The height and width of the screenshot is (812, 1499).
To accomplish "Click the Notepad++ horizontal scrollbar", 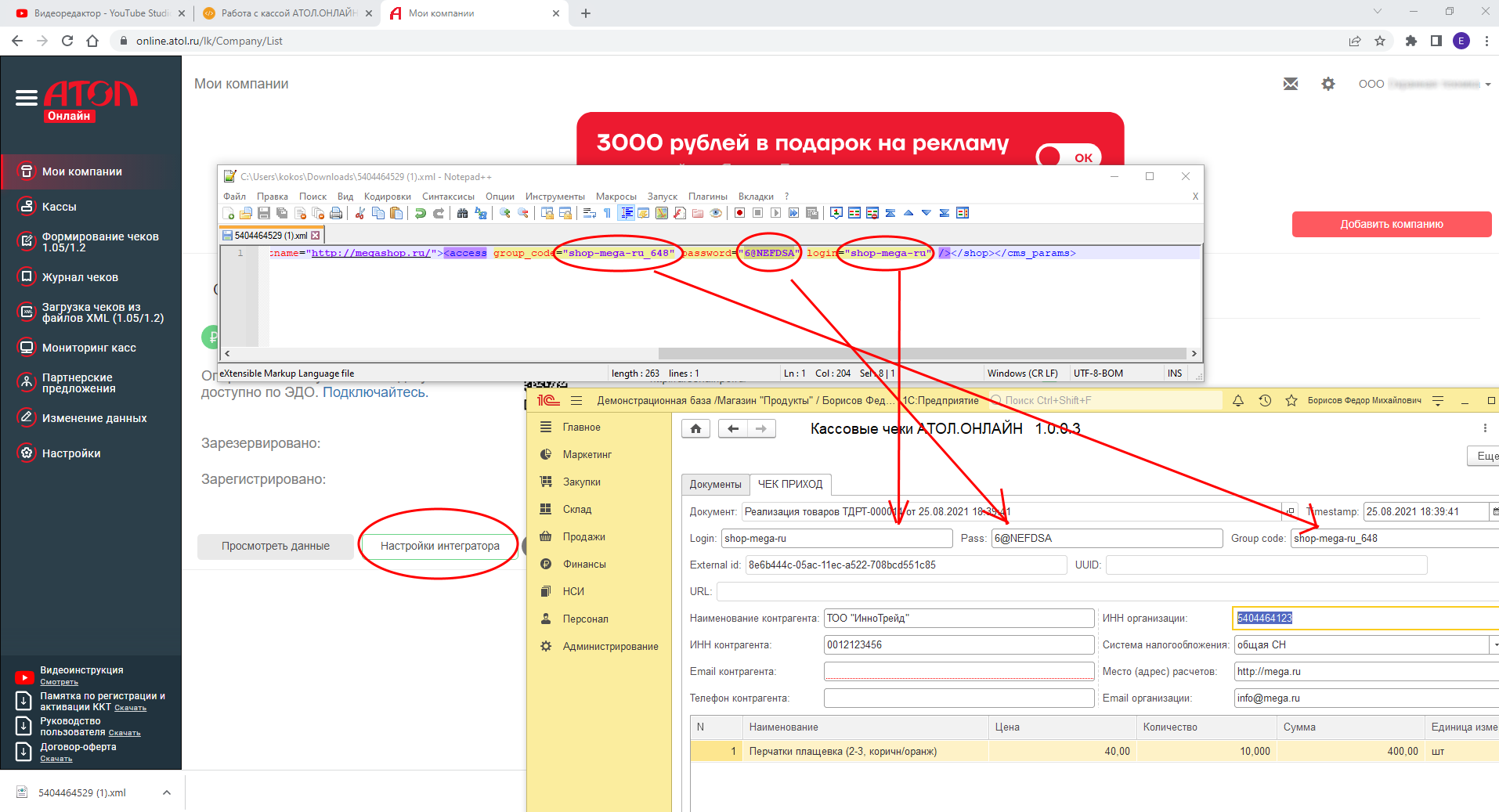I will 923,353.
